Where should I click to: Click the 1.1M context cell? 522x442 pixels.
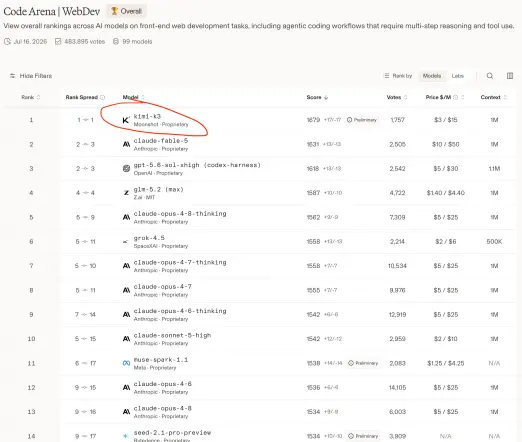pyautogui.click(x=494, y=169)
